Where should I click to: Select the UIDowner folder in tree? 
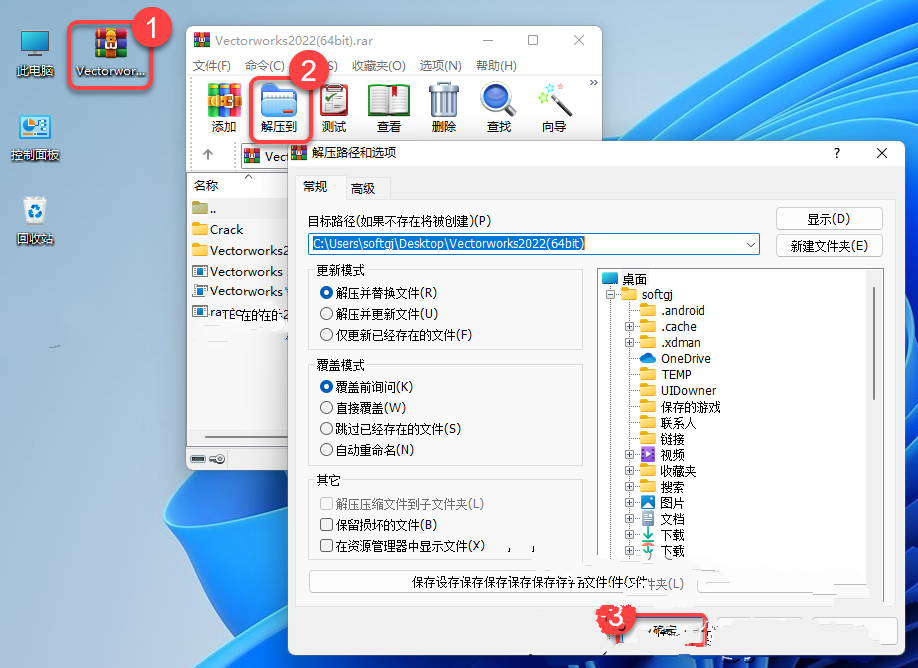[678, 390]
